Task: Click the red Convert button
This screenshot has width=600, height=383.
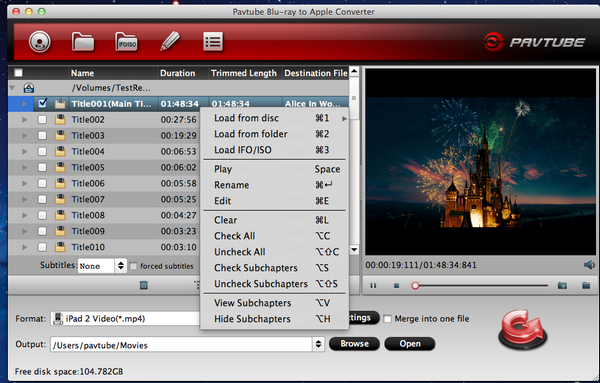Action: point(523,330)
